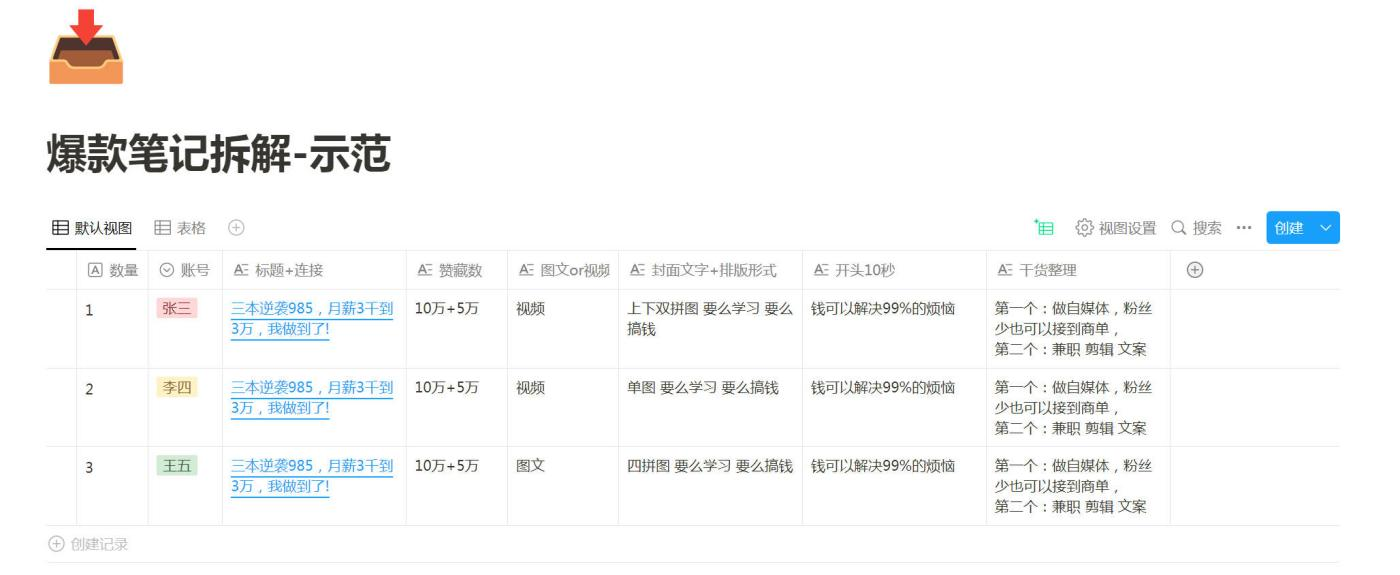Click 视频 cell in 张三 row
Viewport: 1400px width, 575px height.
[563, 329]
